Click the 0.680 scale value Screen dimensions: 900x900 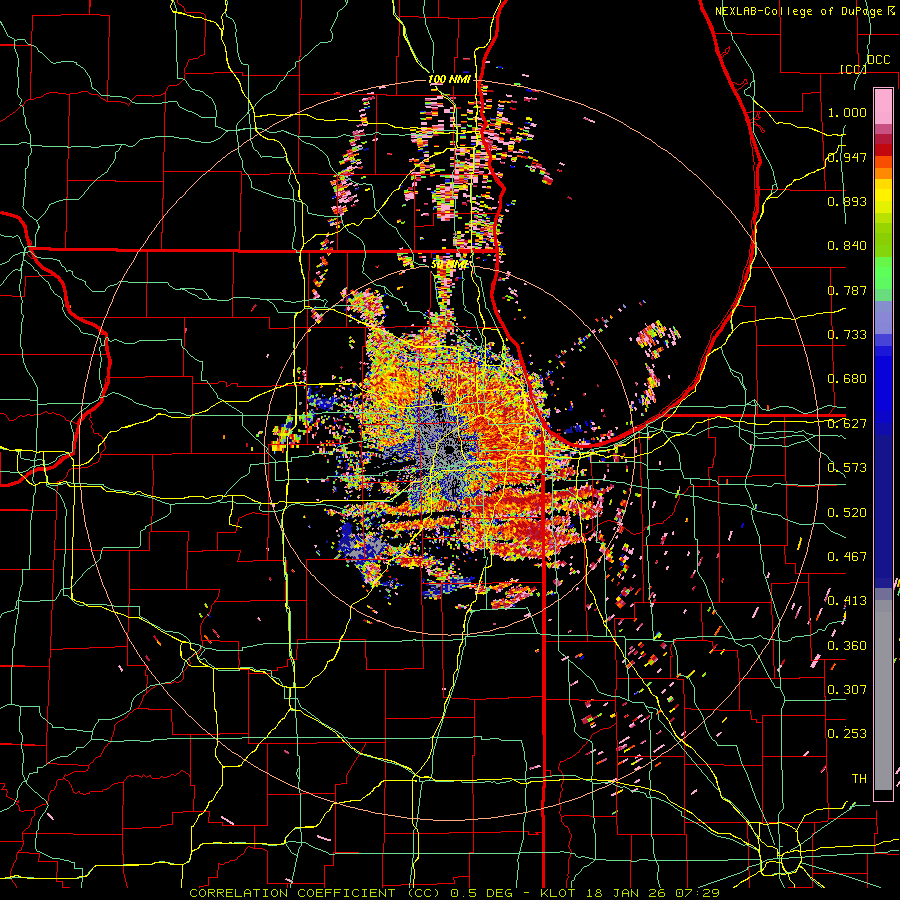(847, 379)
